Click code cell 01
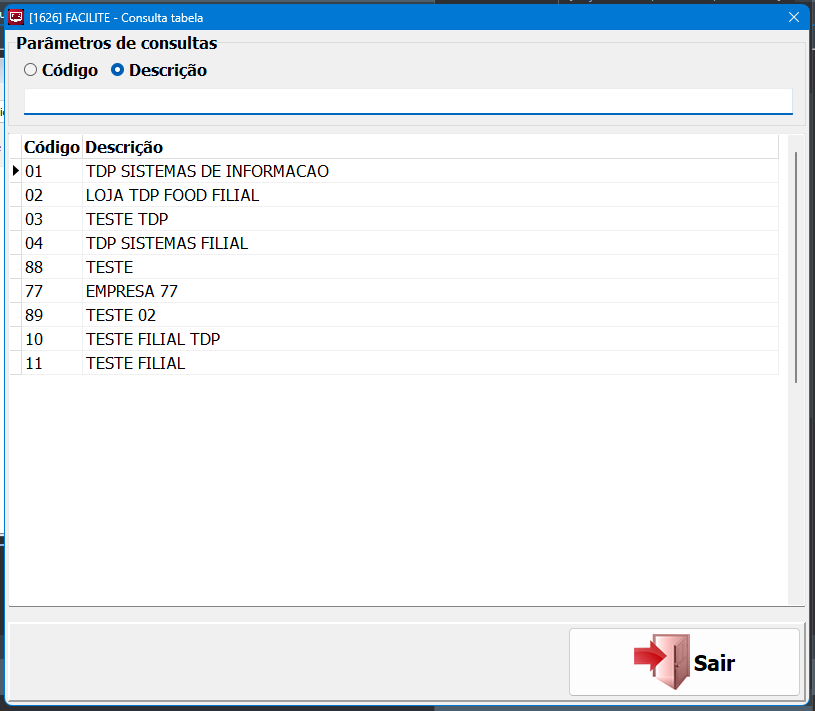Viewport: 815px width, 711px height. [52, 171]
